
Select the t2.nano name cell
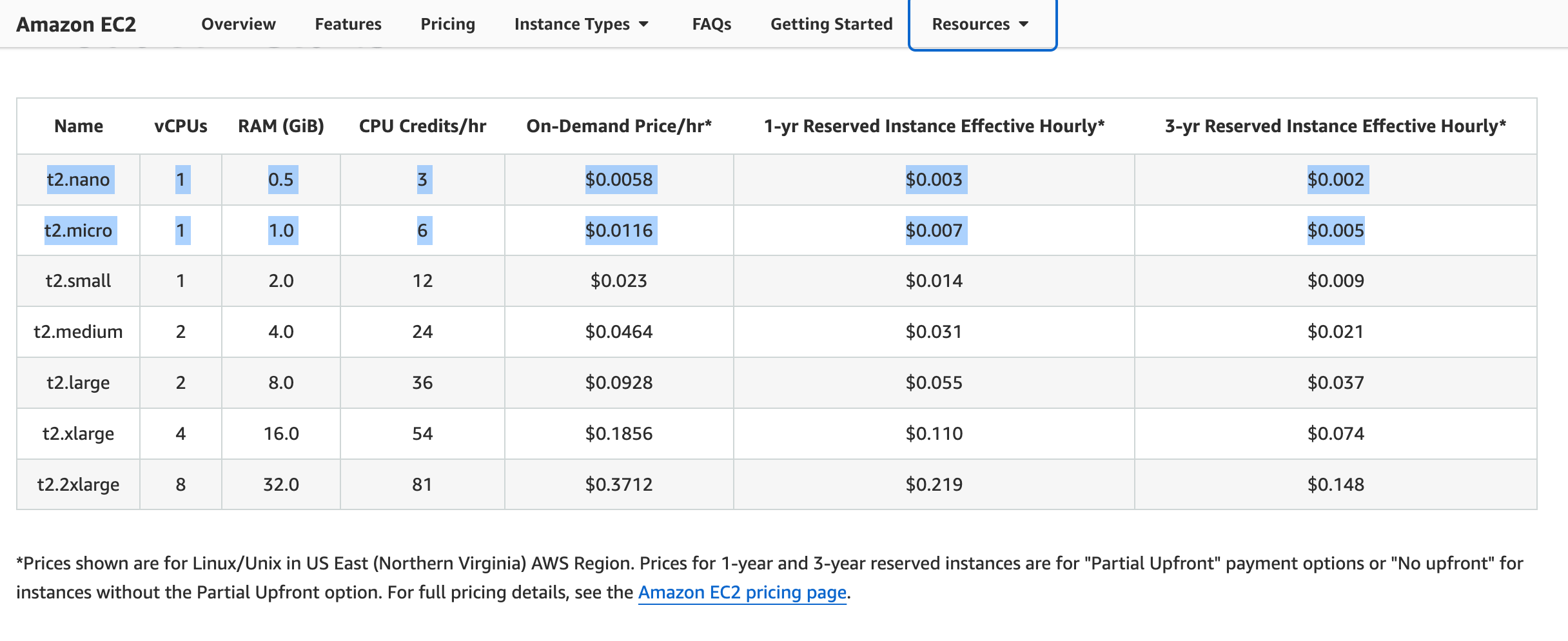[x=78, y=179]
